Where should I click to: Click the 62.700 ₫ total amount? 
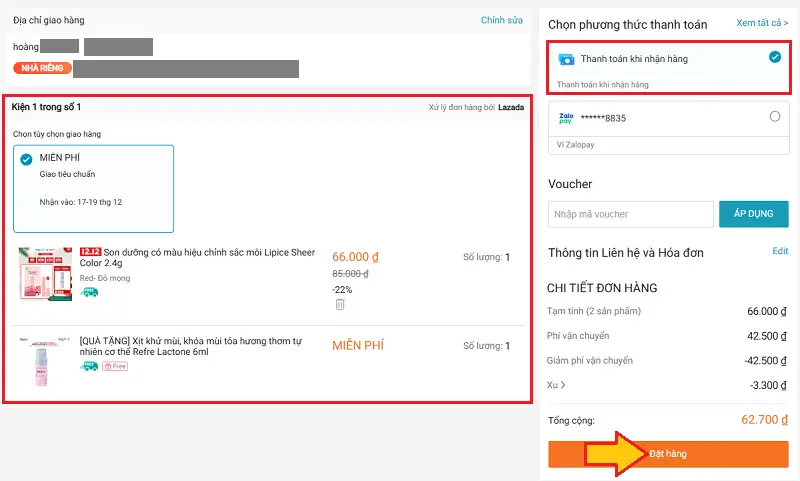[x=764, y=420]
